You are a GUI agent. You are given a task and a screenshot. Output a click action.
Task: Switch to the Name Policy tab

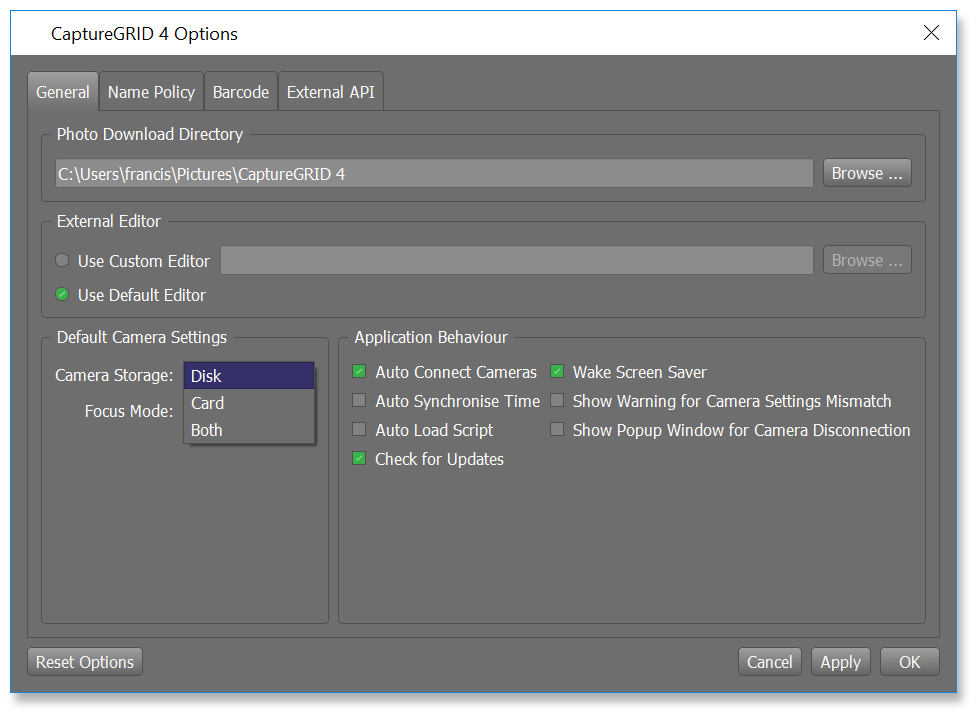click(x=151, y=92)
